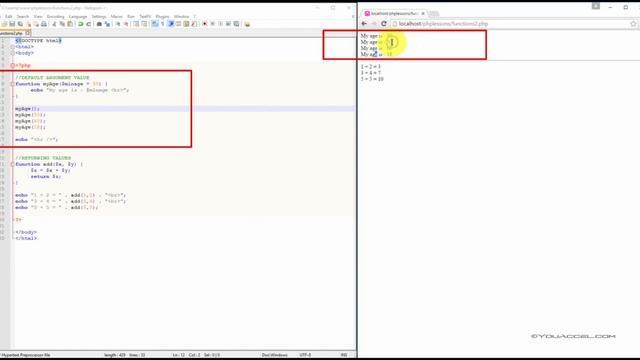Collapse the <body> fold marker
This screenshot has width=640, height=360.
click(13, 53)
